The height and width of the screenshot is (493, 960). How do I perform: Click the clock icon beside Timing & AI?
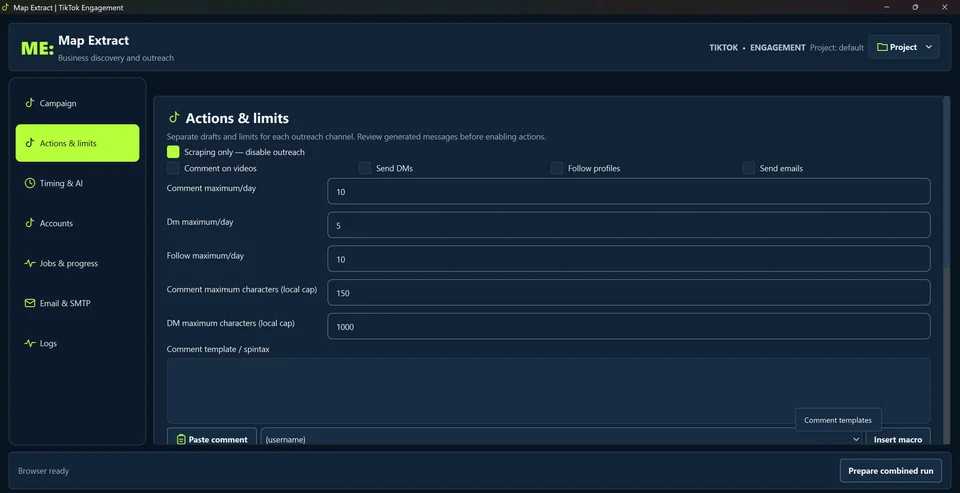coord(29,183)
